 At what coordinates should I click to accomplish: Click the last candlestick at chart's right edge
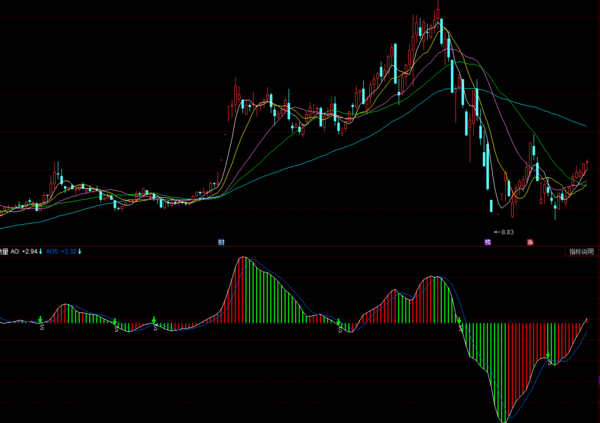pos(587,165)
